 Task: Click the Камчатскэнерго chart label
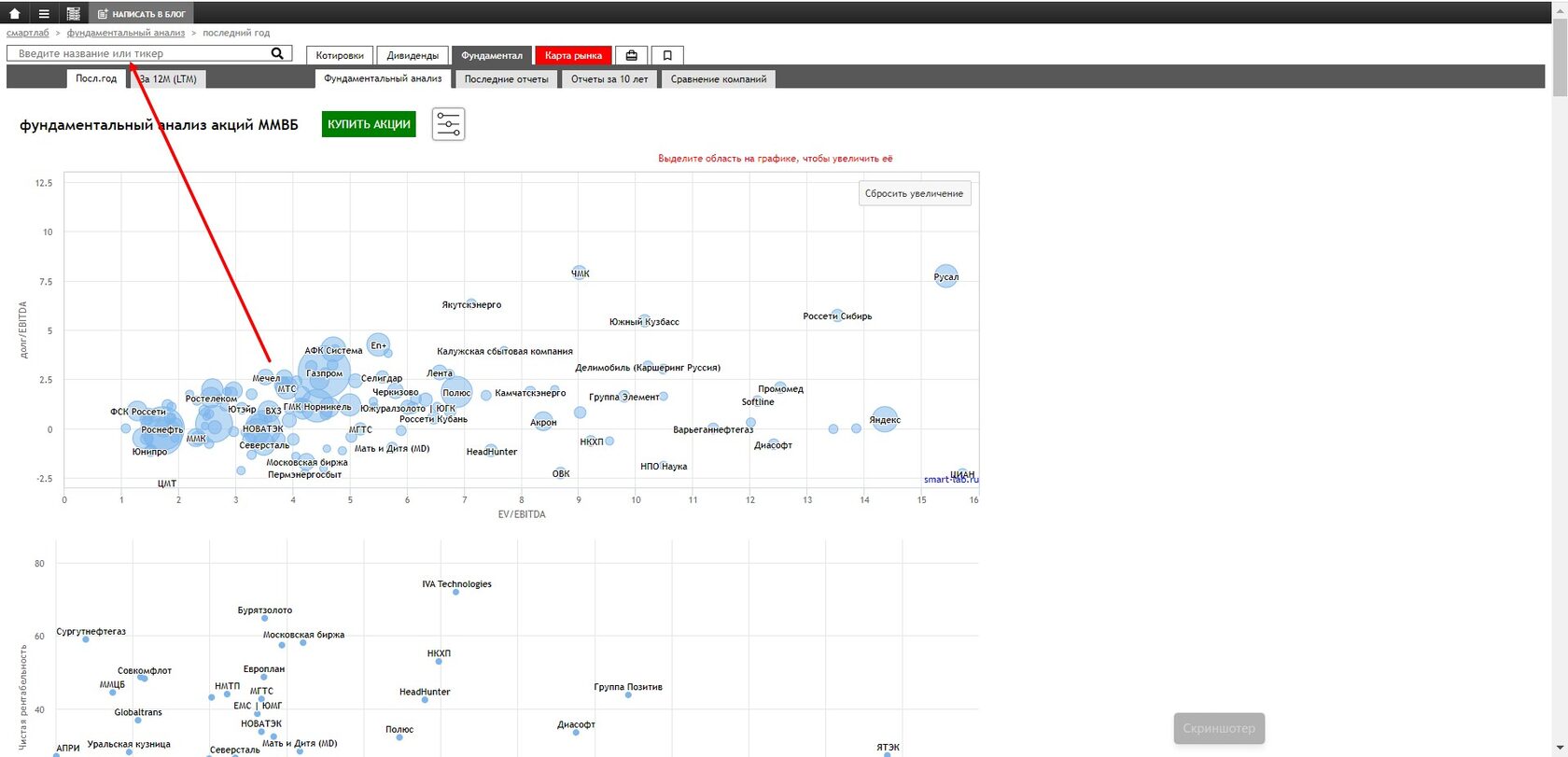(530, 393)
